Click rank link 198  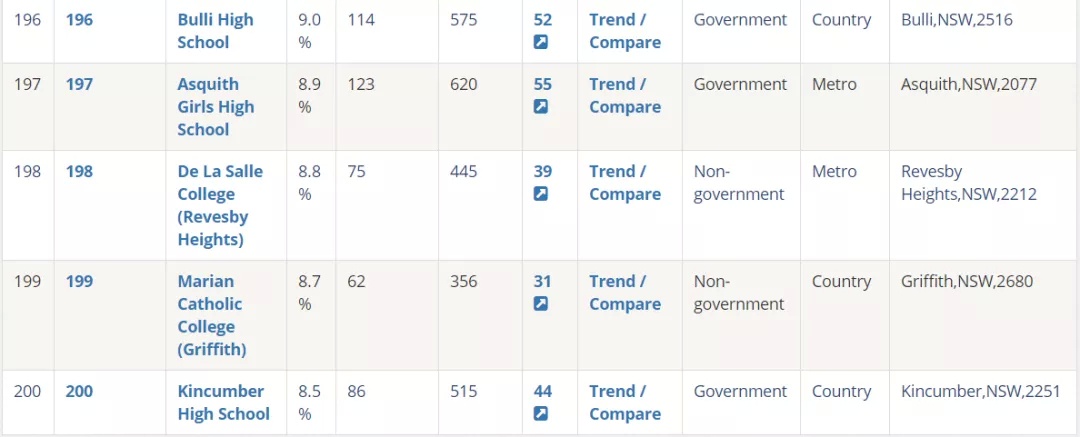79,172
